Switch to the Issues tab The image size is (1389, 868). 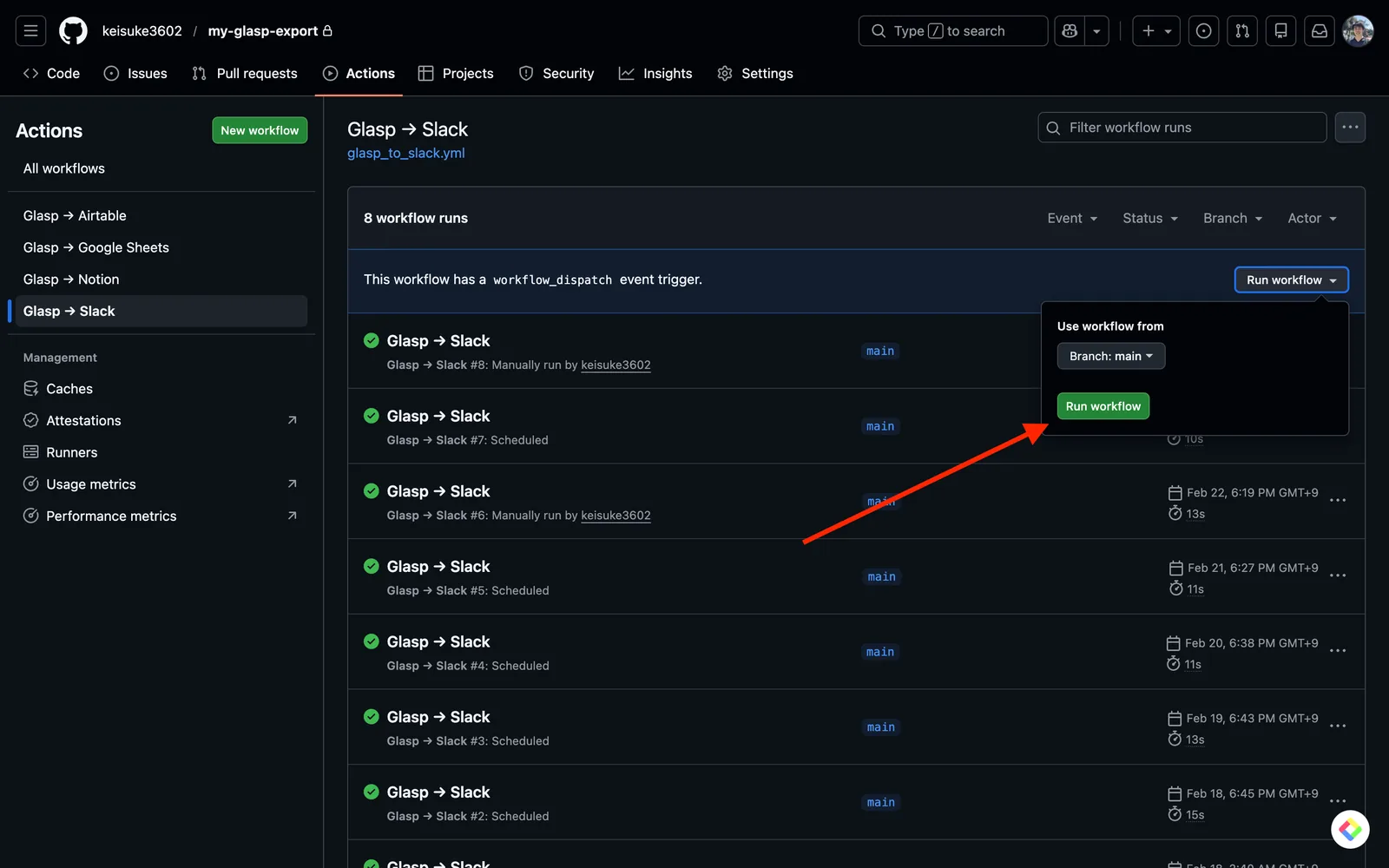136,74
